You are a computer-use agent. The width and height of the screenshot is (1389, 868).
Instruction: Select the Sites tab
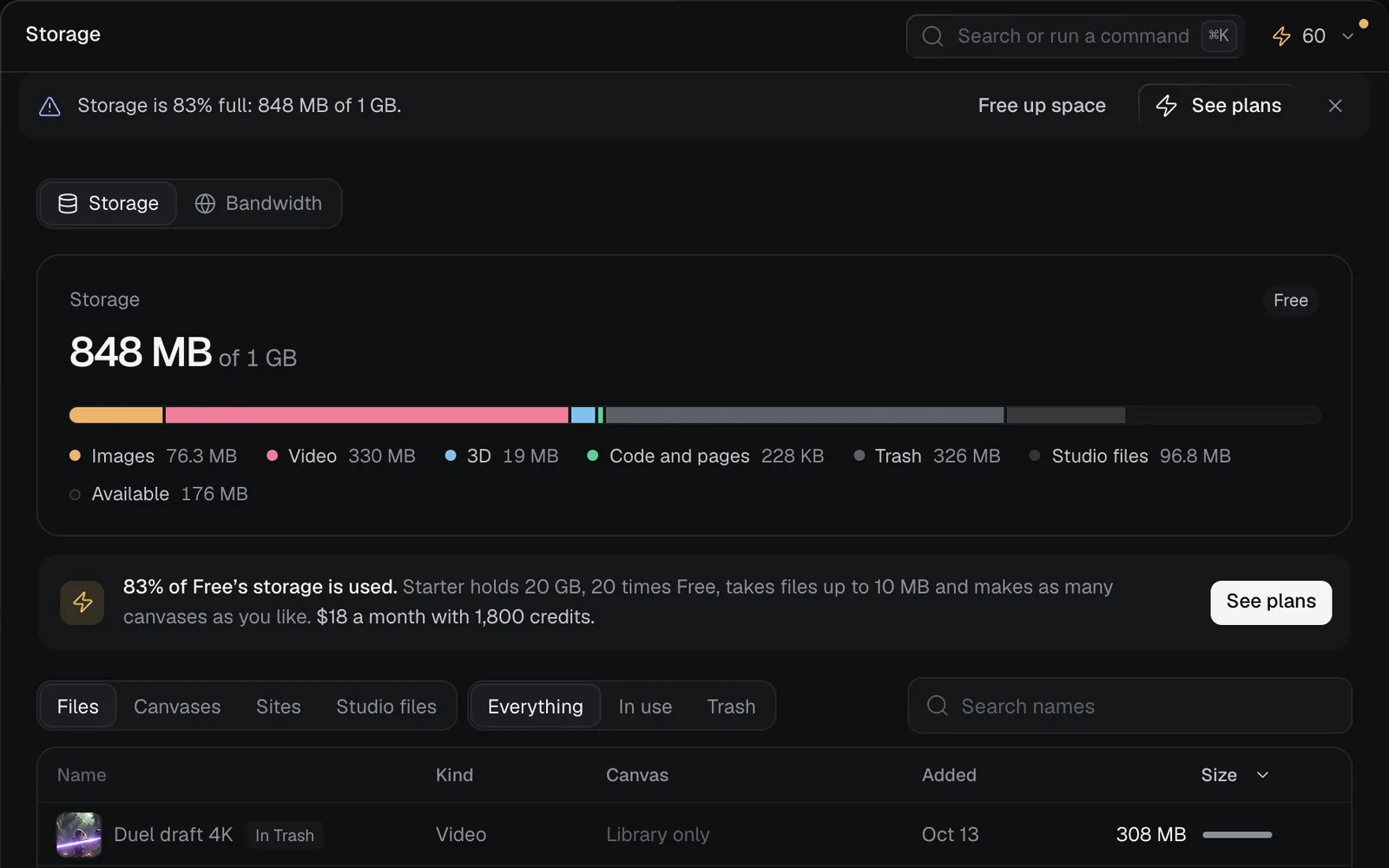tap(279, 707)
